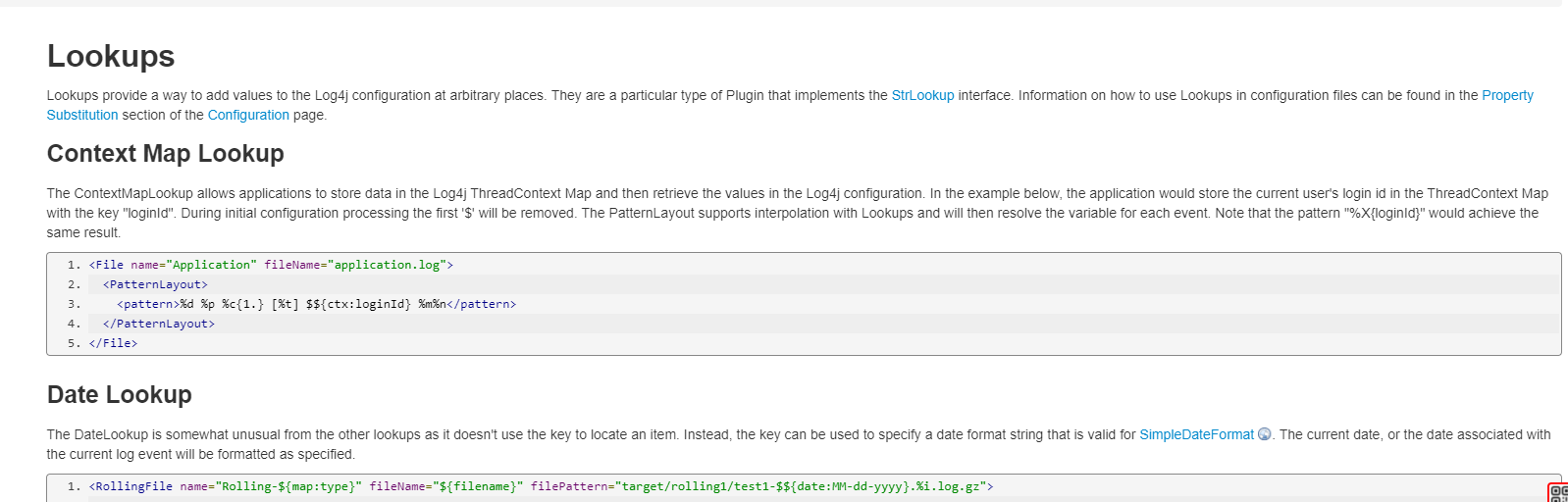Click the globe icon beside SimpleDateFormat

click(1265, 434)
